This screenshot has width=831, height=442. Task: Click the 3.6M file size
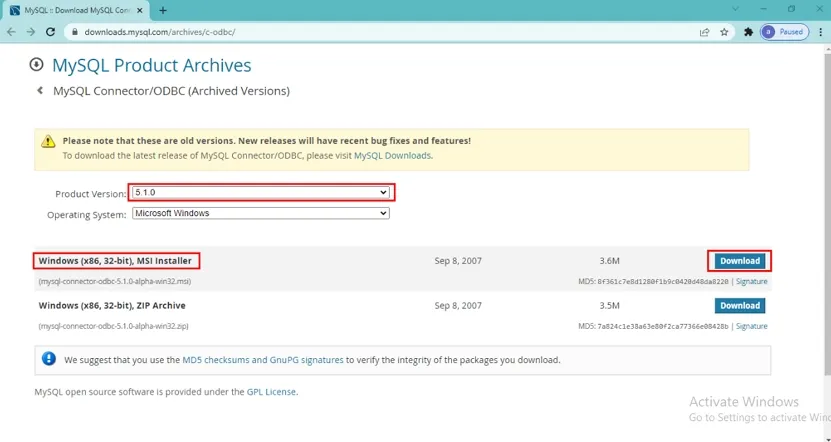609,261
